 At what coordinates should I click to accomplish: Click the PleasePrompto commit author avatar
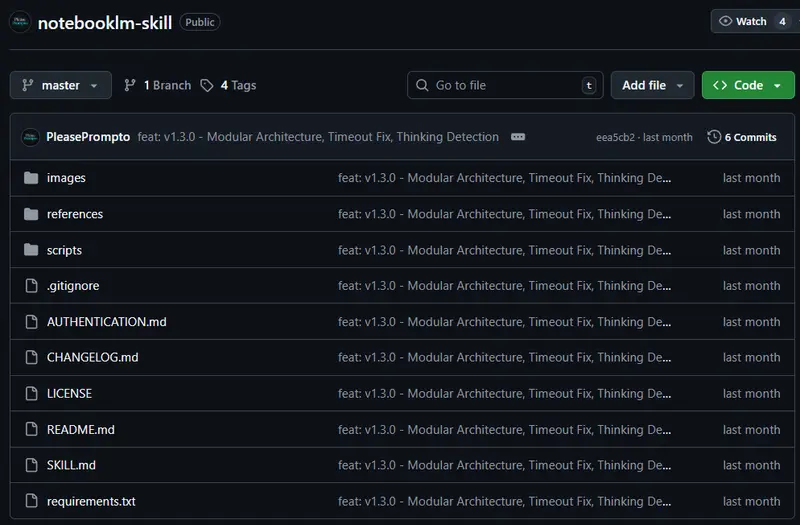30,137
